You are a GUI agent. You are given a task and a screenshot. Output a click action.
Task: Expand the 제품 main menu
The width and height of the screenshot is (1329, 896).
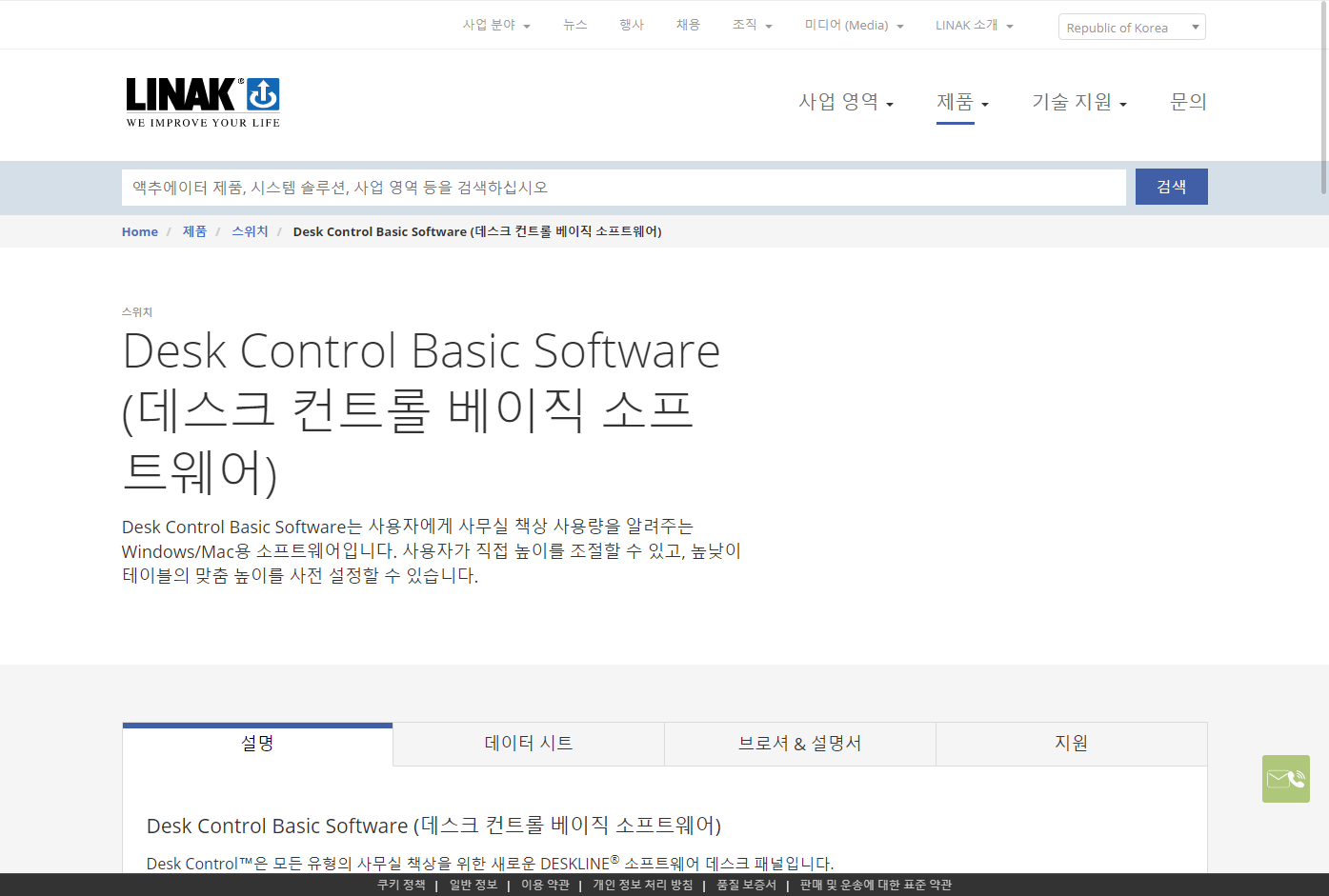click(x=962, y=102)
